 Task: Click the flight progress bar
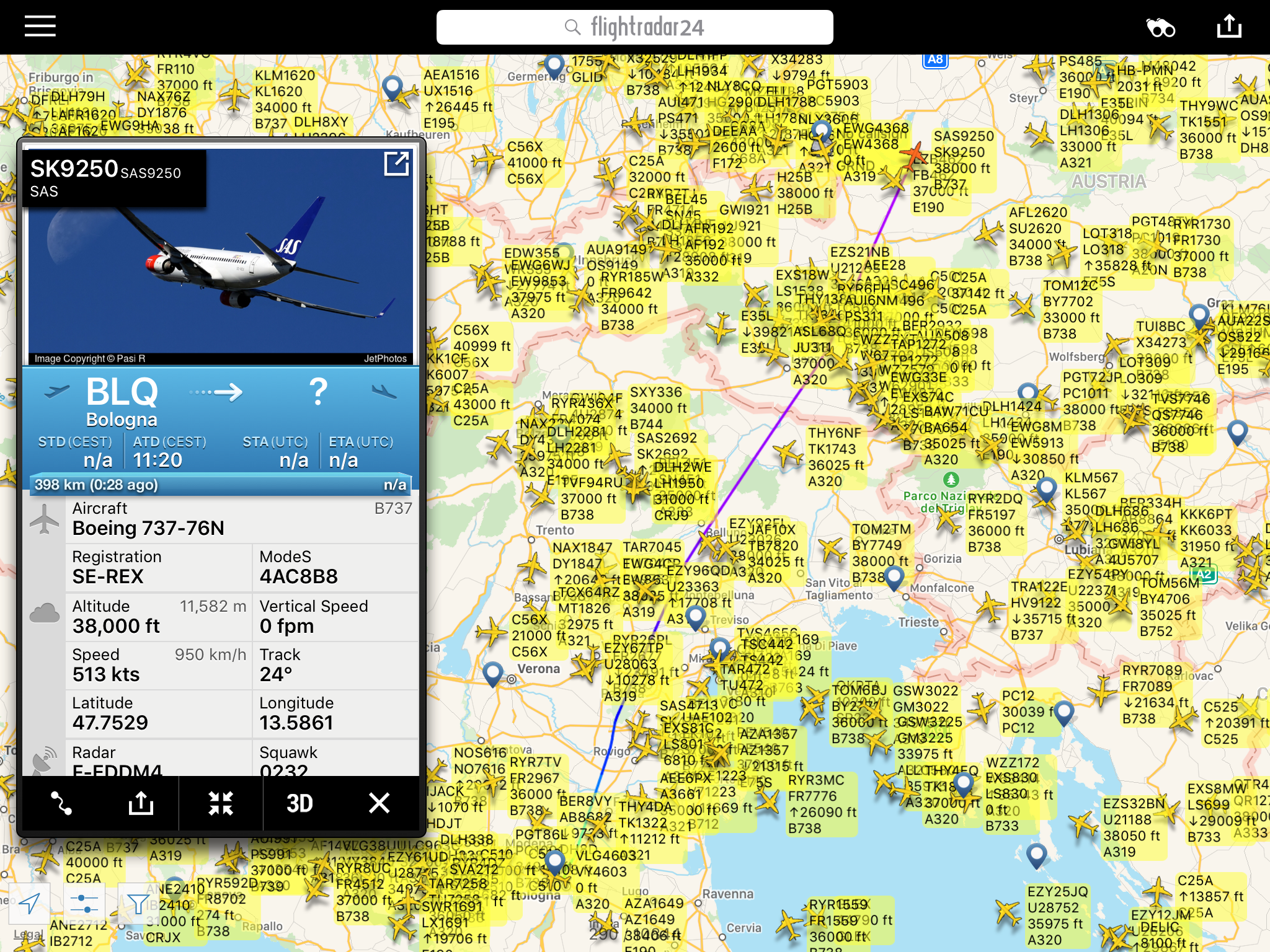point(221,485)
